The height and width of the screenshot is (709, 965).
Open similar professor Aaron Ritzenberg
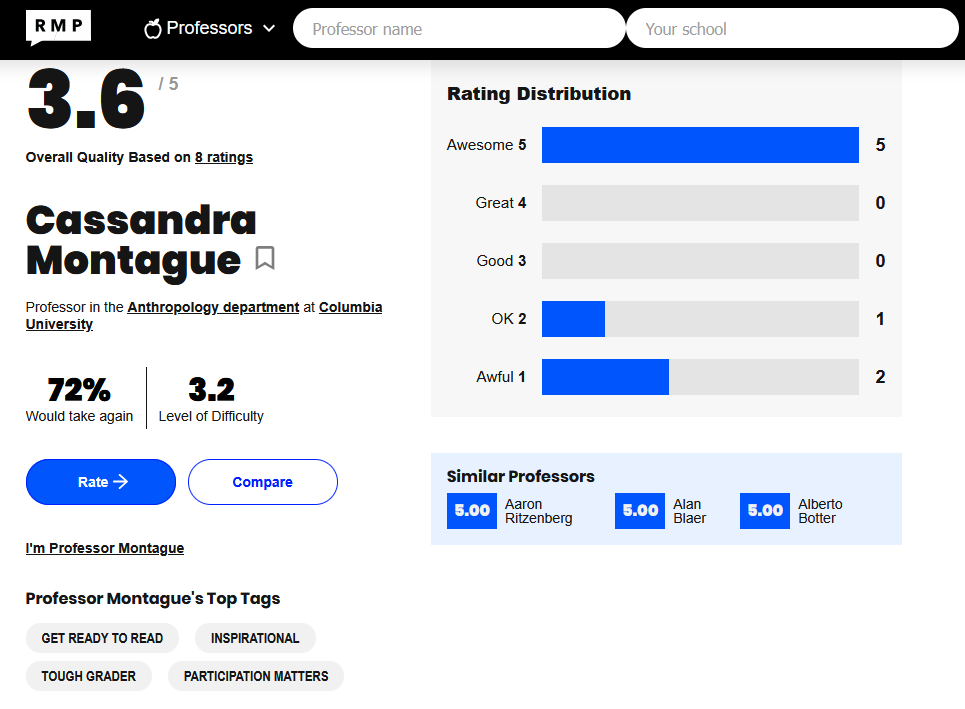539,511
